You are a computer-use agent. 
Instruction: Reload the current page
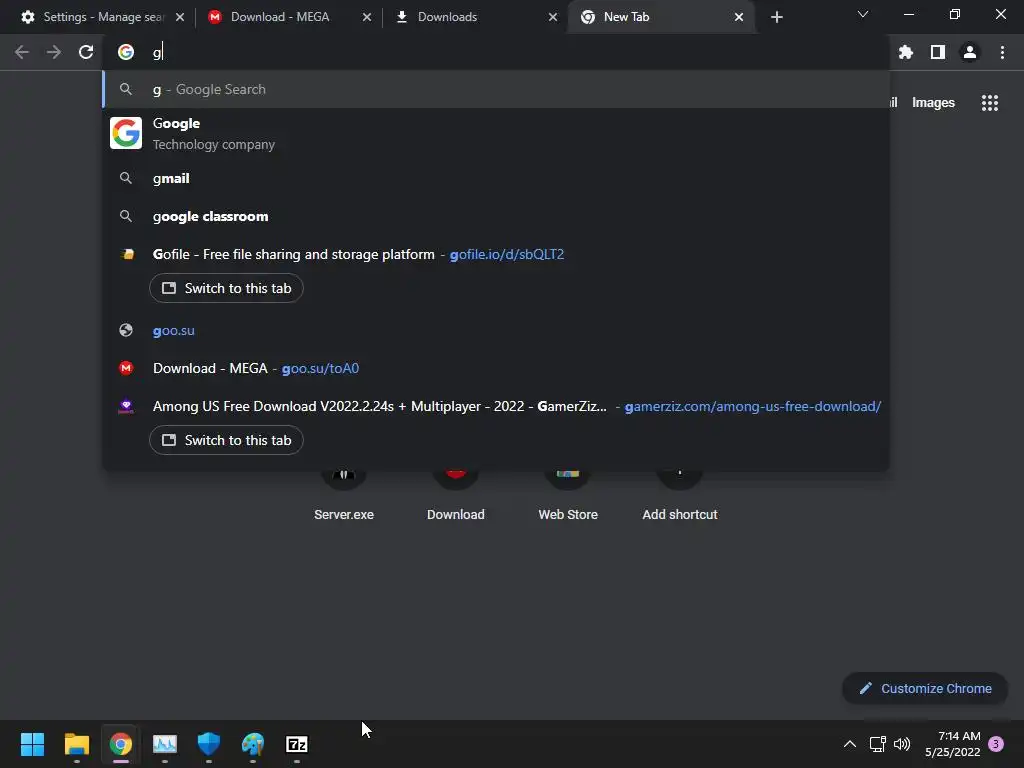coord(86,52)
